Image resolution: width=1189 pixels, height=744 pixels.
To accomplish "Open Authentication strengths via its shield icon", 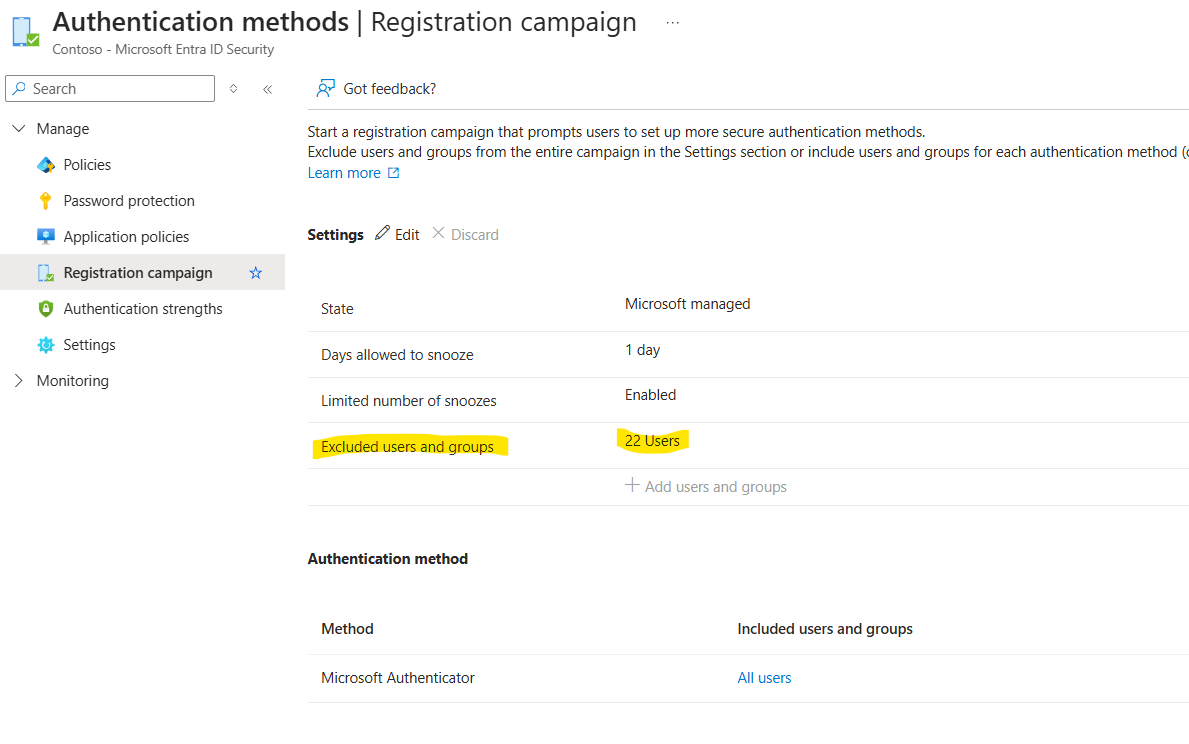I will [x=44, y=308].
